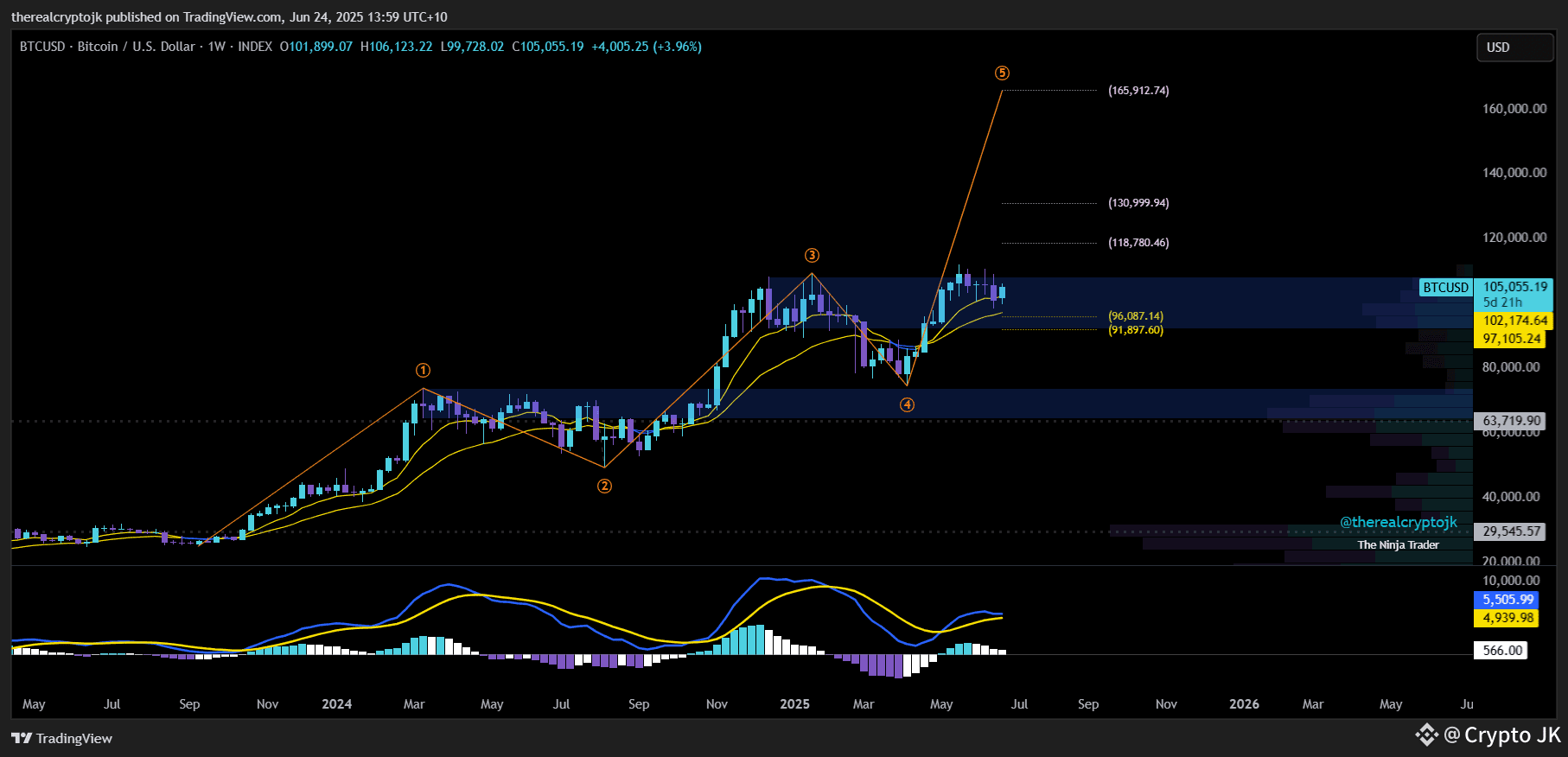Viewport: 1568px width, 757px height.
Task: Click the 120,000.00 price scale label
Action: [x=1514, y=238]
